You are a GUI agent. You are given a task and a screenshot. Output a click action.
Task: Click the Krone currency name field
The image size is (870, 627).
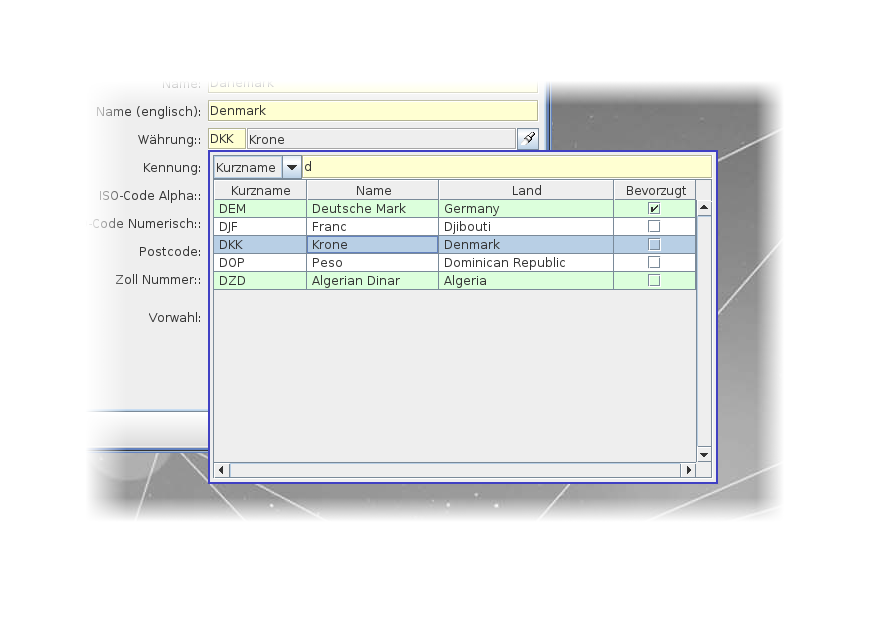point(380,139)
